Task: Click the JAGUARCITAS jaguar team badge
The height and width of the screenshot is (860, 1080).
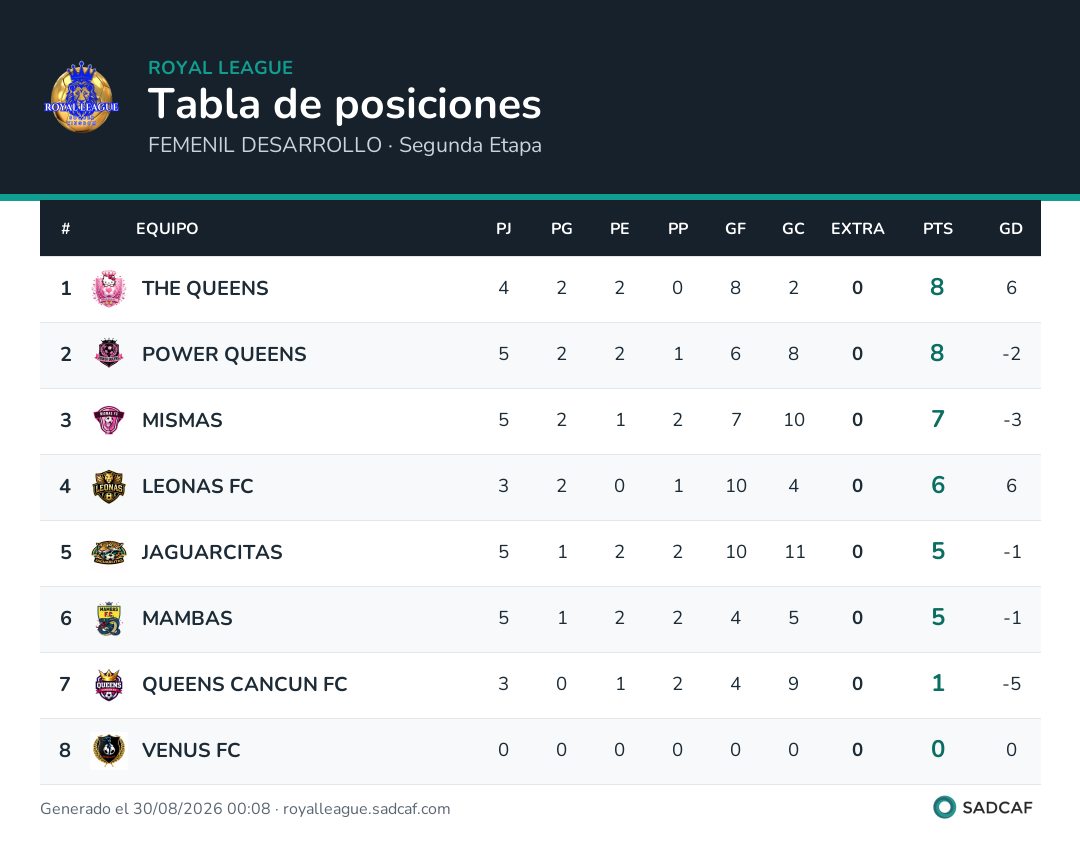Action: [109, 552]
